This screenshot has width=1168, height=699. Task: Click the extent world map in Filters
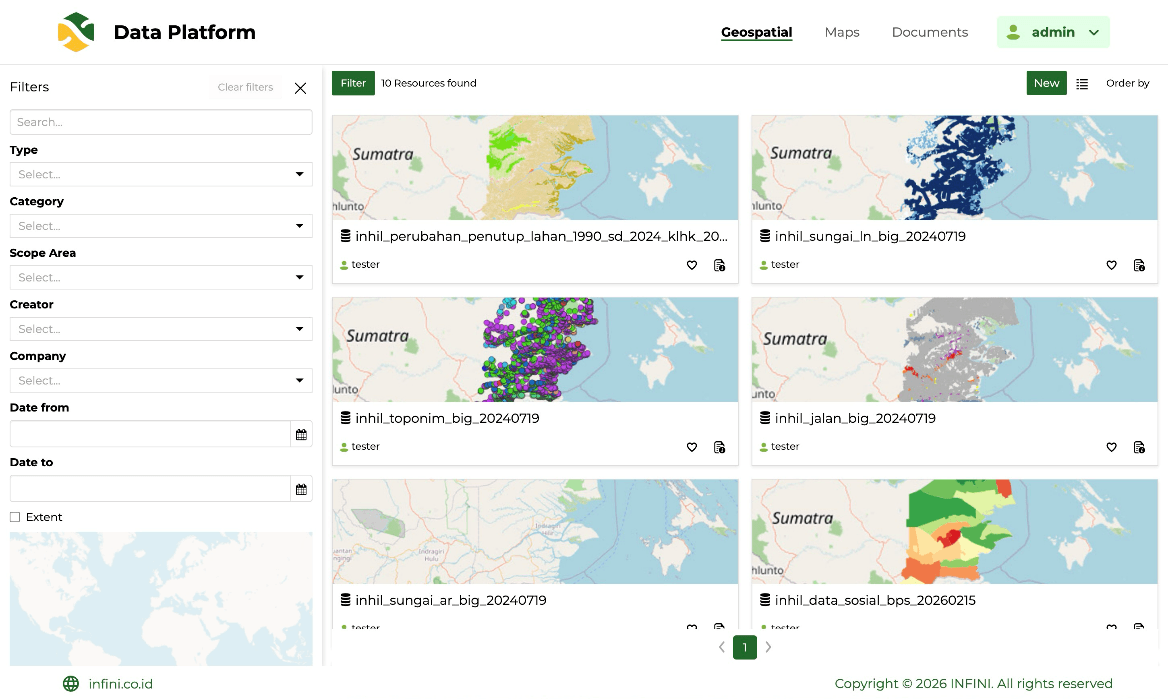(x=161, y=599)
